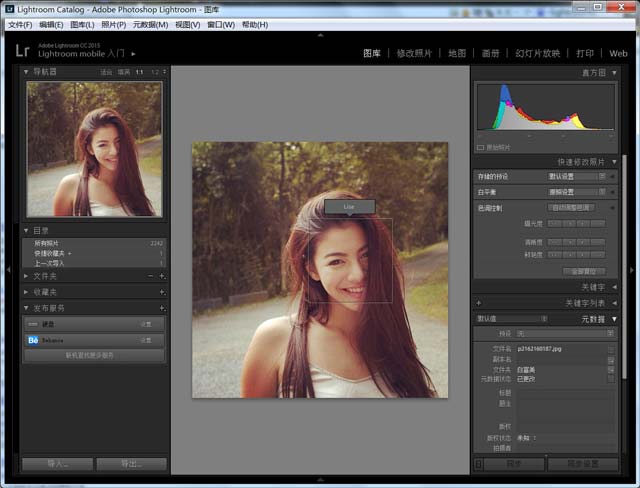The width and height of the screenshot is (640, 488).
Task: Open navigator zoom ratio dropdown arrows
Action: click(x=164, y=72)
